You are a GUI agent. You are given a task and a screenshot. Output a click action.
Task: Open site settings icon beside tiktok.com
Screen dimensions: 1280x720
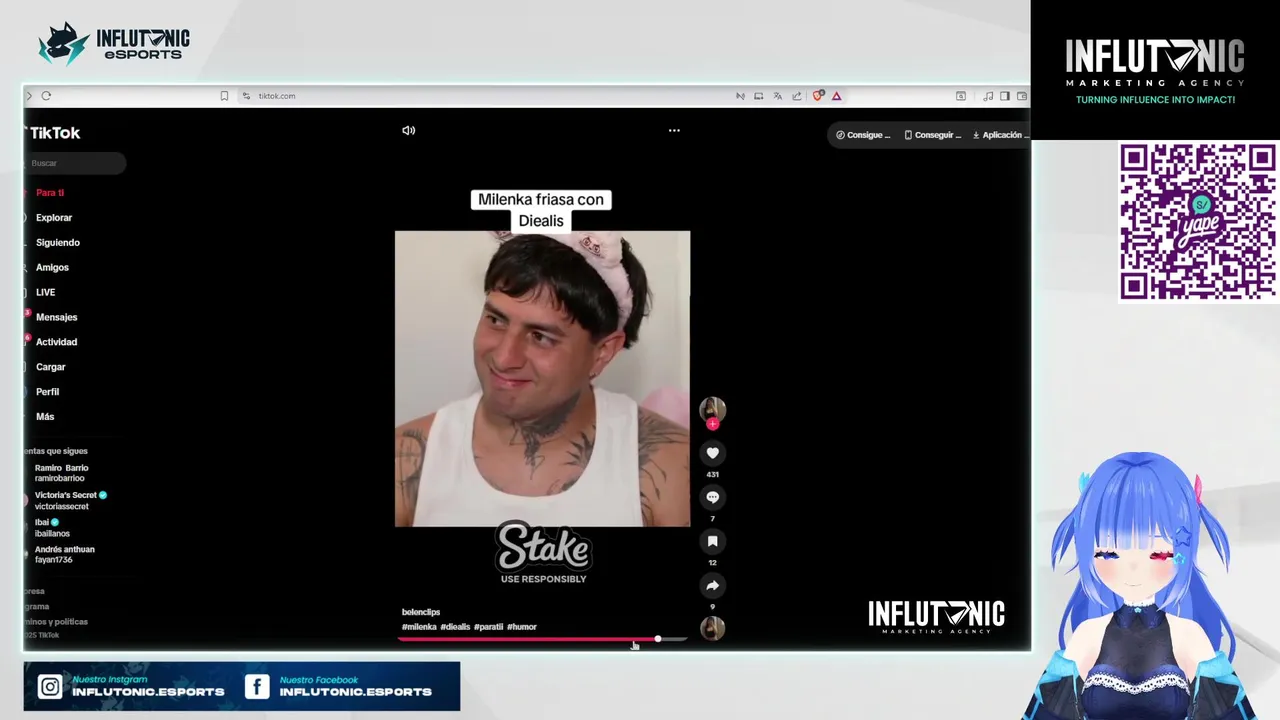(x=246, y=96)
